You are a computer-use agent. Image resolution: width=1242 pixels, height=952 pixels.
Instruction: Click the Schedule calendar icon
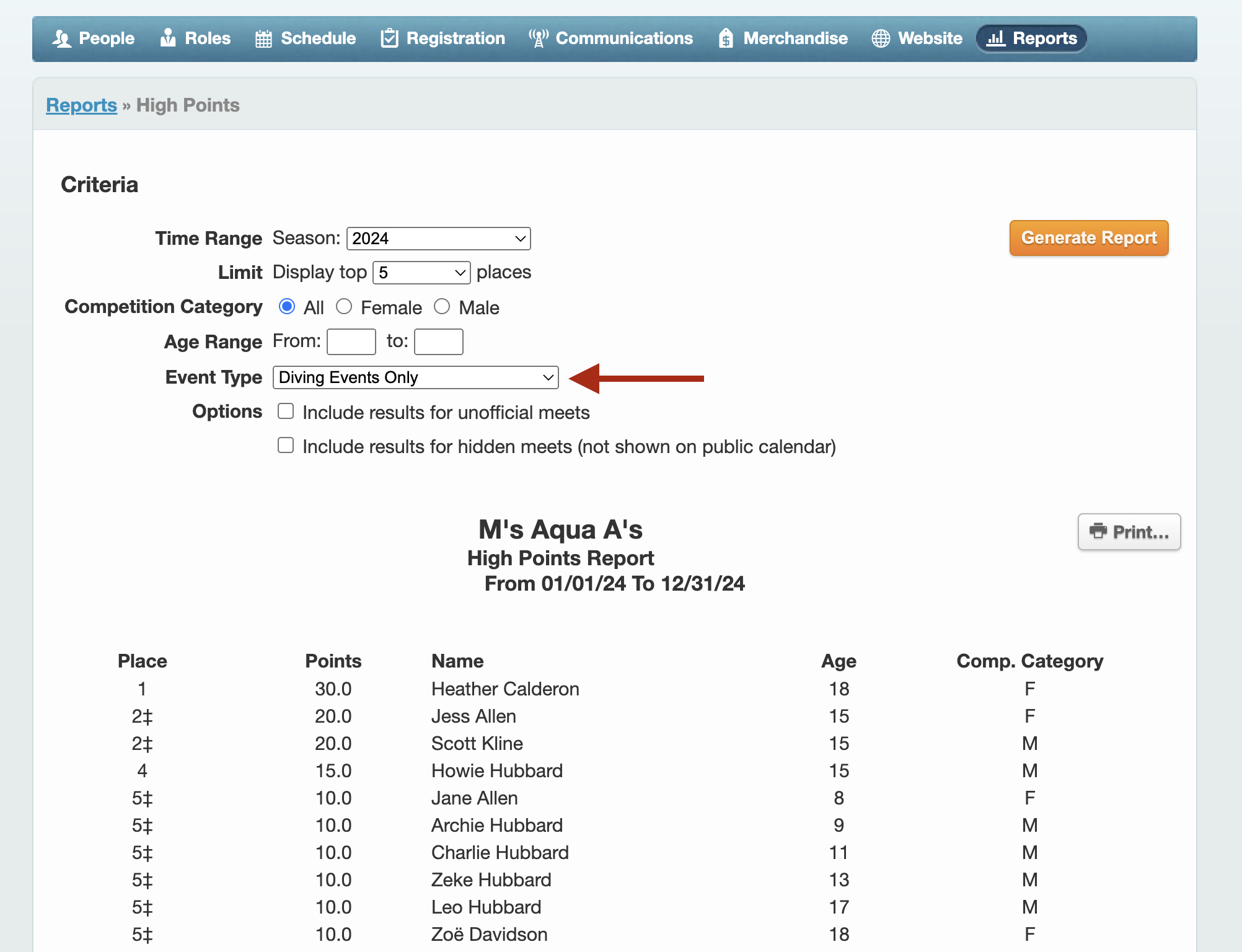[x=263, y=38]
